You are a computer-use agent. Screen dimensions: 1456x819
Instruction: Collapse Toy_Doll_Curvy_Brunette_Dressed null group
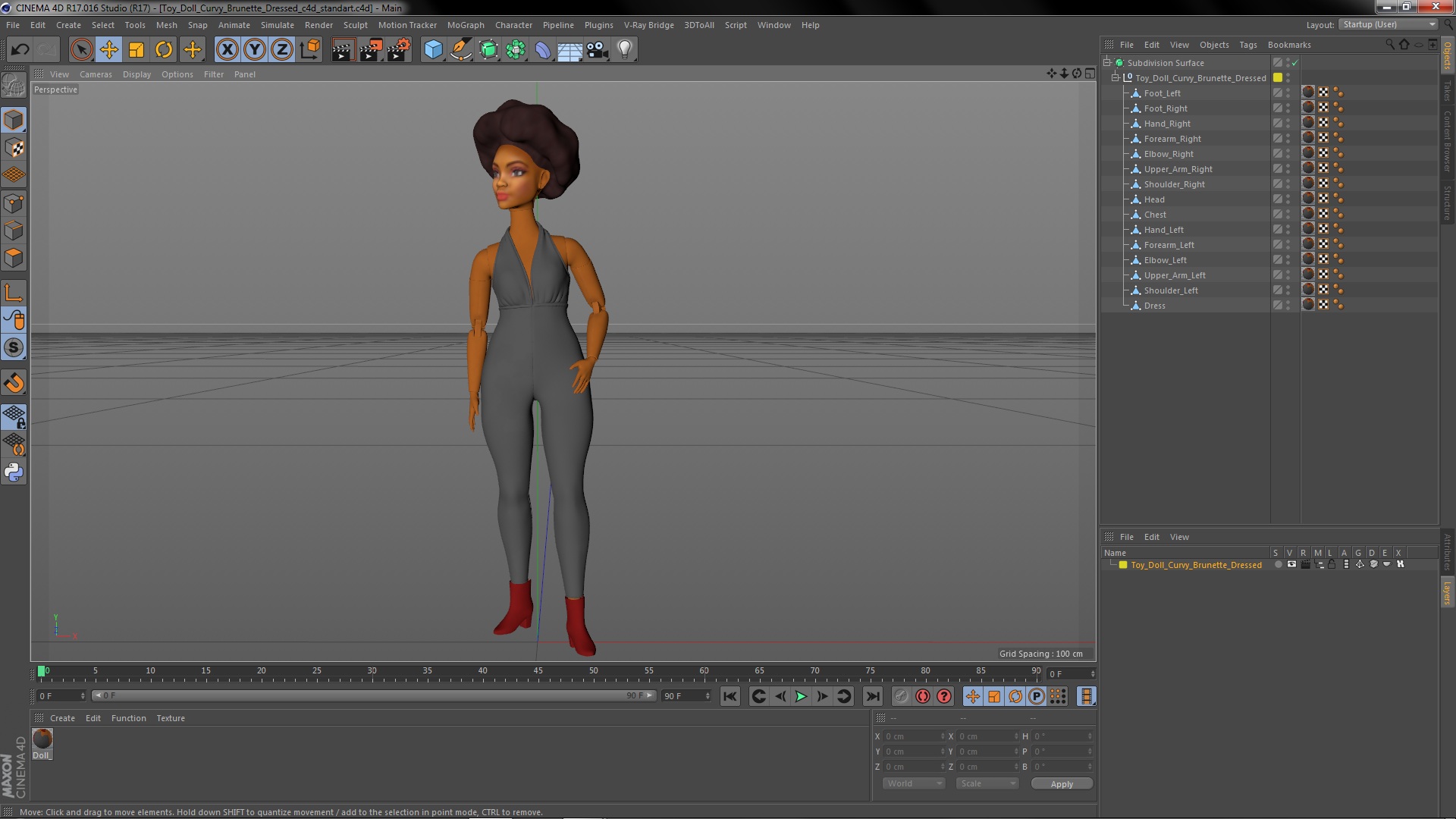point(1116,77)
